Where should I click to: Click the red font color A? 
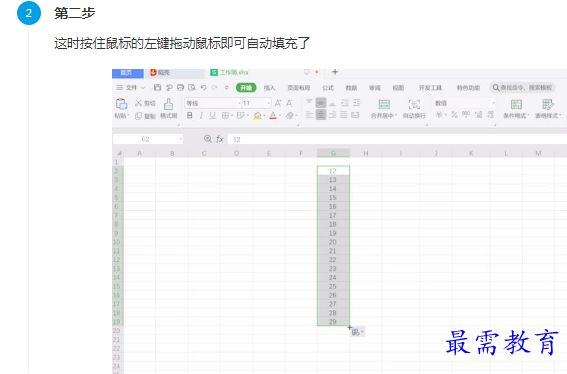coord(273,115)
